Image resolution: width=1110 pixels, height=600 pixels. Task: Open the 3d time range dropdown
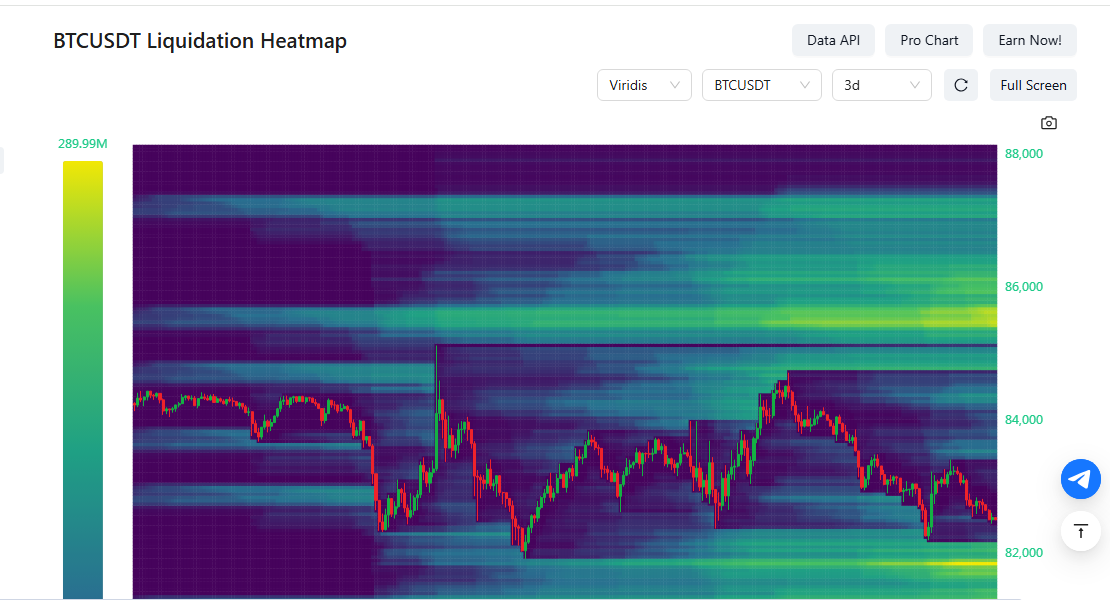881,85
